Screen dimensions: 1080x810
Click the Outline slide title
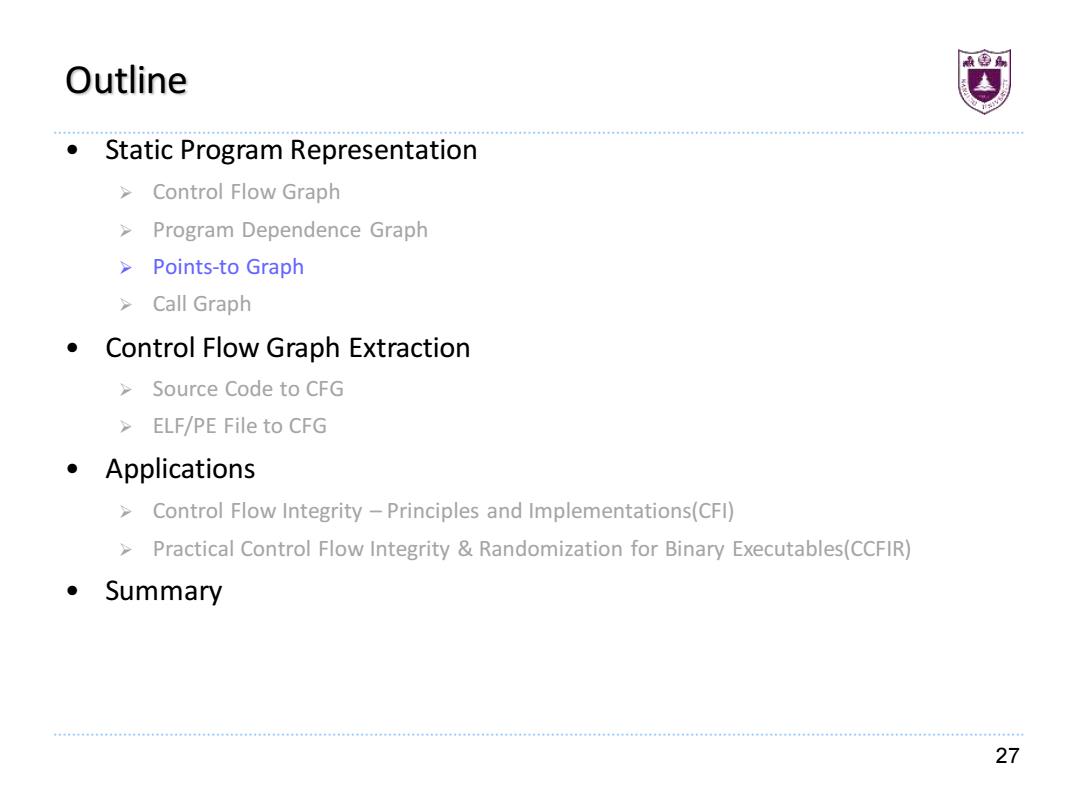(x=126, y=81)
